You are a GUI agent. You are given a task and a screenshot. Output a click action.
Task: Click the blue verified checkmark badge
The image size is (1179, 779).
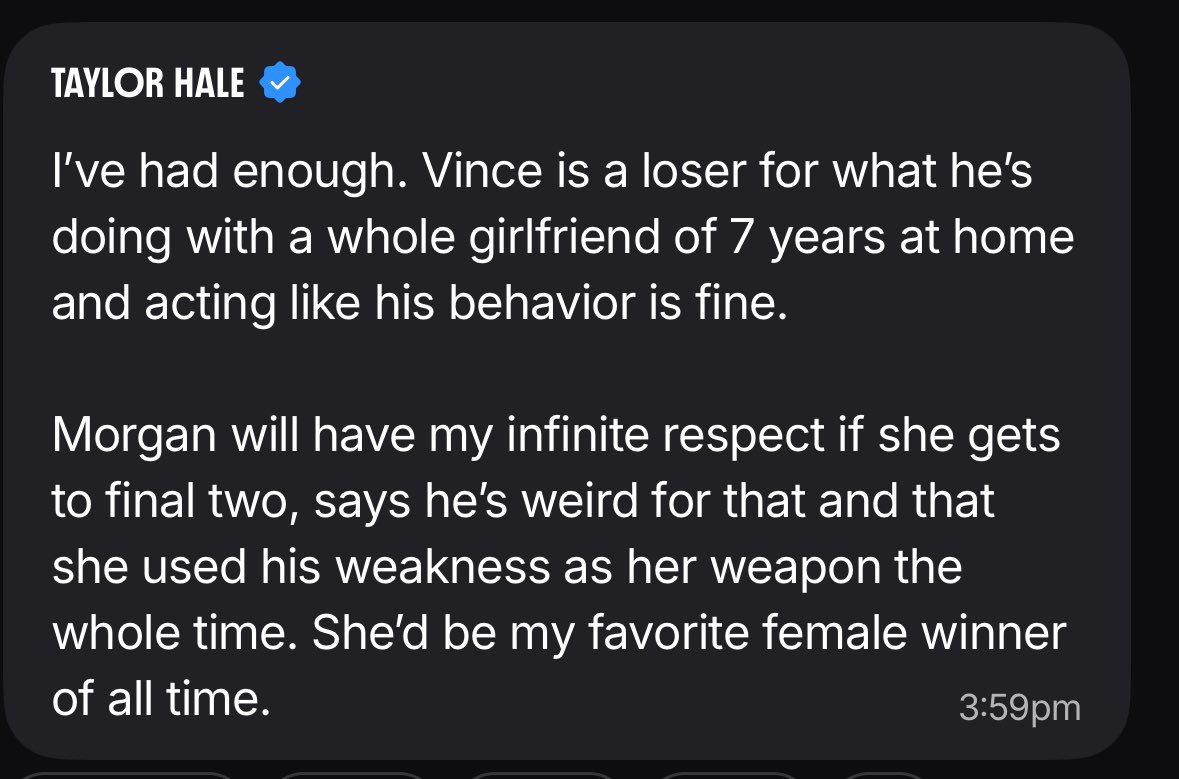coord(280,82)
